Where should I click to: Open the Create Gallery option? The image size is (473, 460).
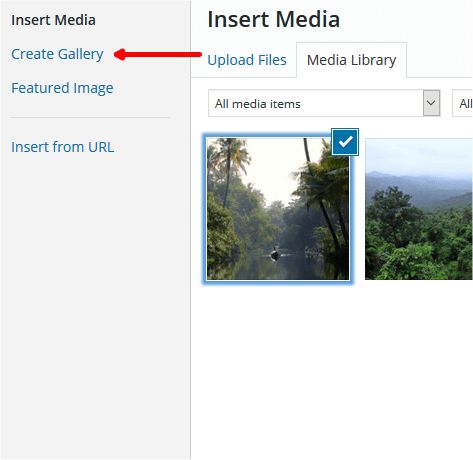pyautogui.click(x=57, y=54)
